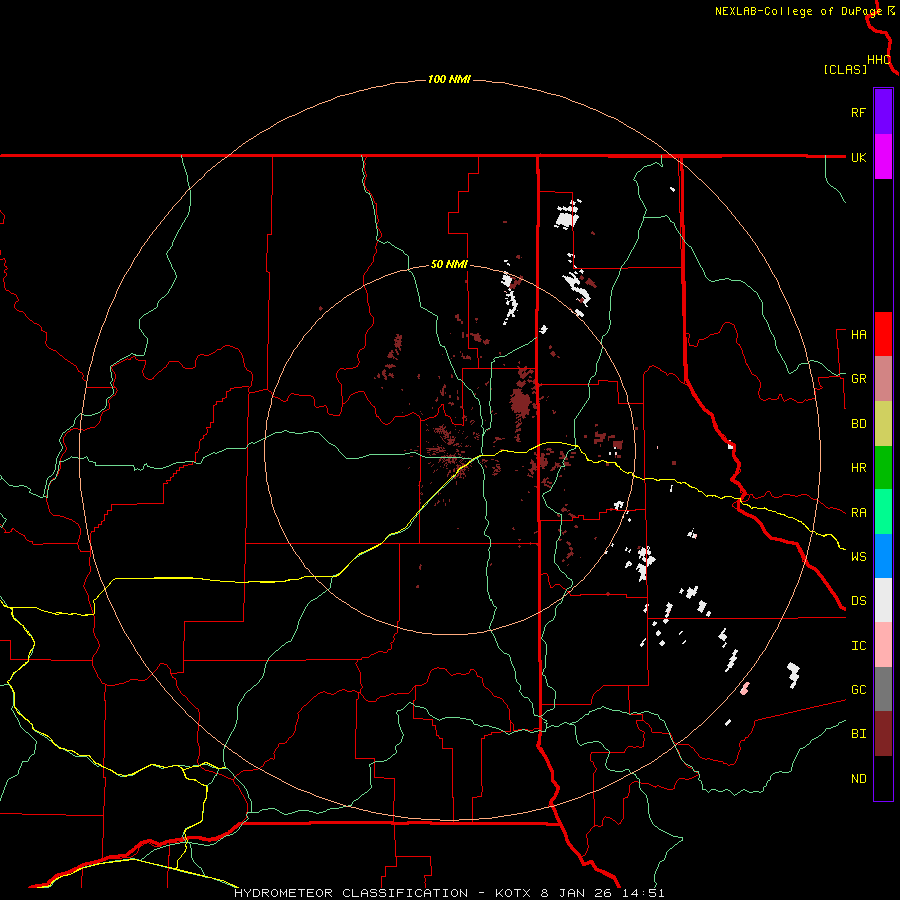Screen dimensions: 900x900
Task: Click the UK legend label
Action: [x=858, y=157]
